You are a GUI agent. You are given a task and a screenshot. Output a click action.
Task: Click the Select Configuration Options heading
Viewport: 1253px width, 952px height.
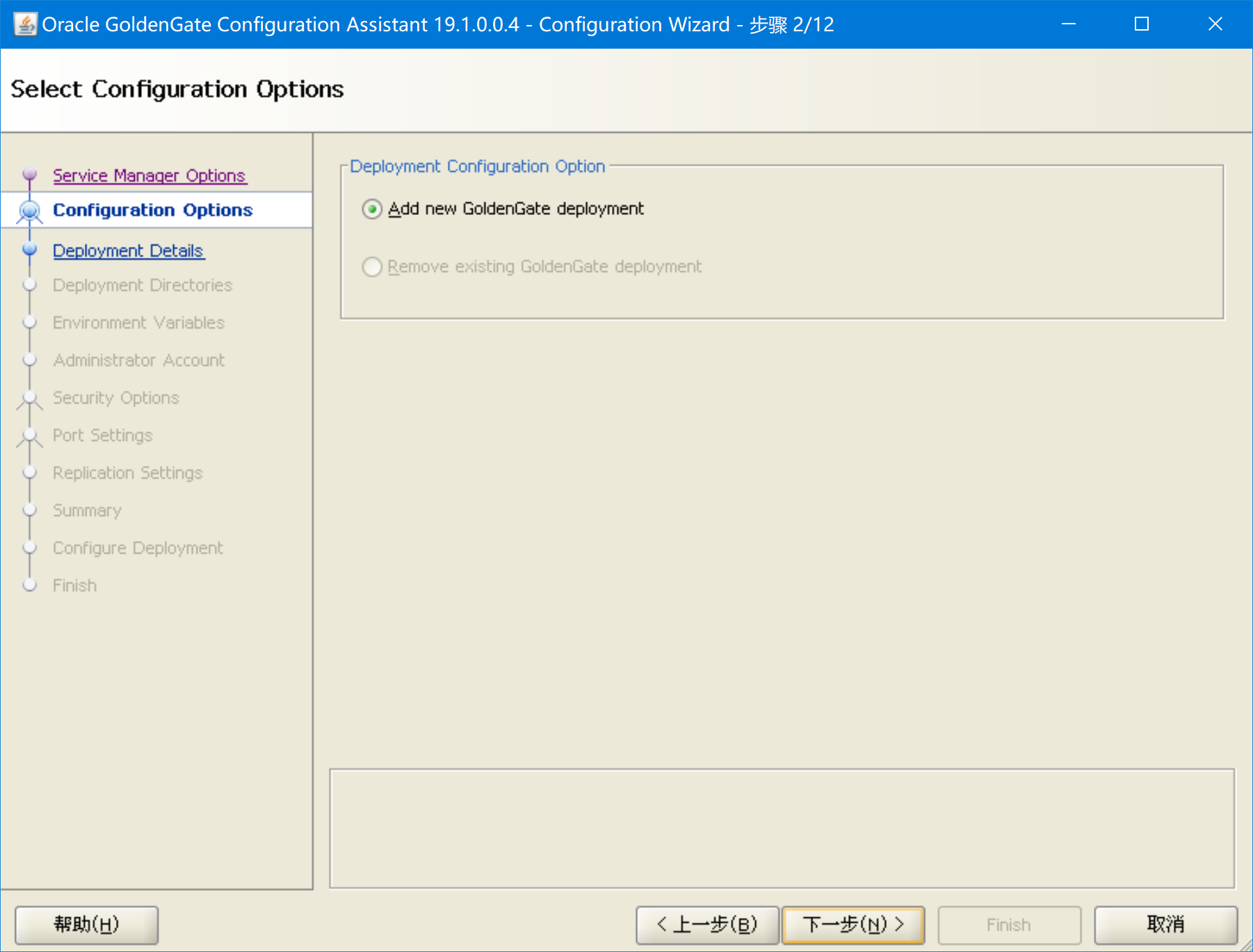click(x=177, y=89)
